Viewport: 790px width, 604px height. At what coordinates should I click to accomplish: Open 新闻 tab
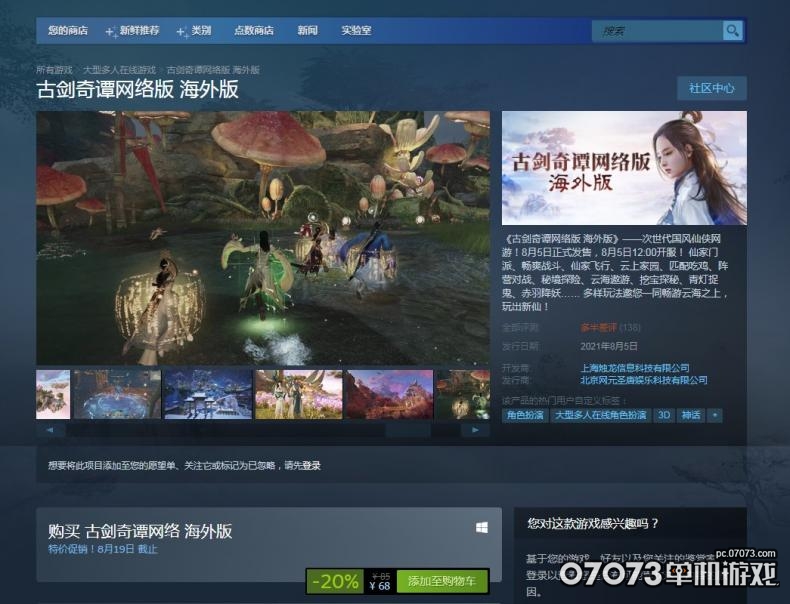tap(307, 30)
